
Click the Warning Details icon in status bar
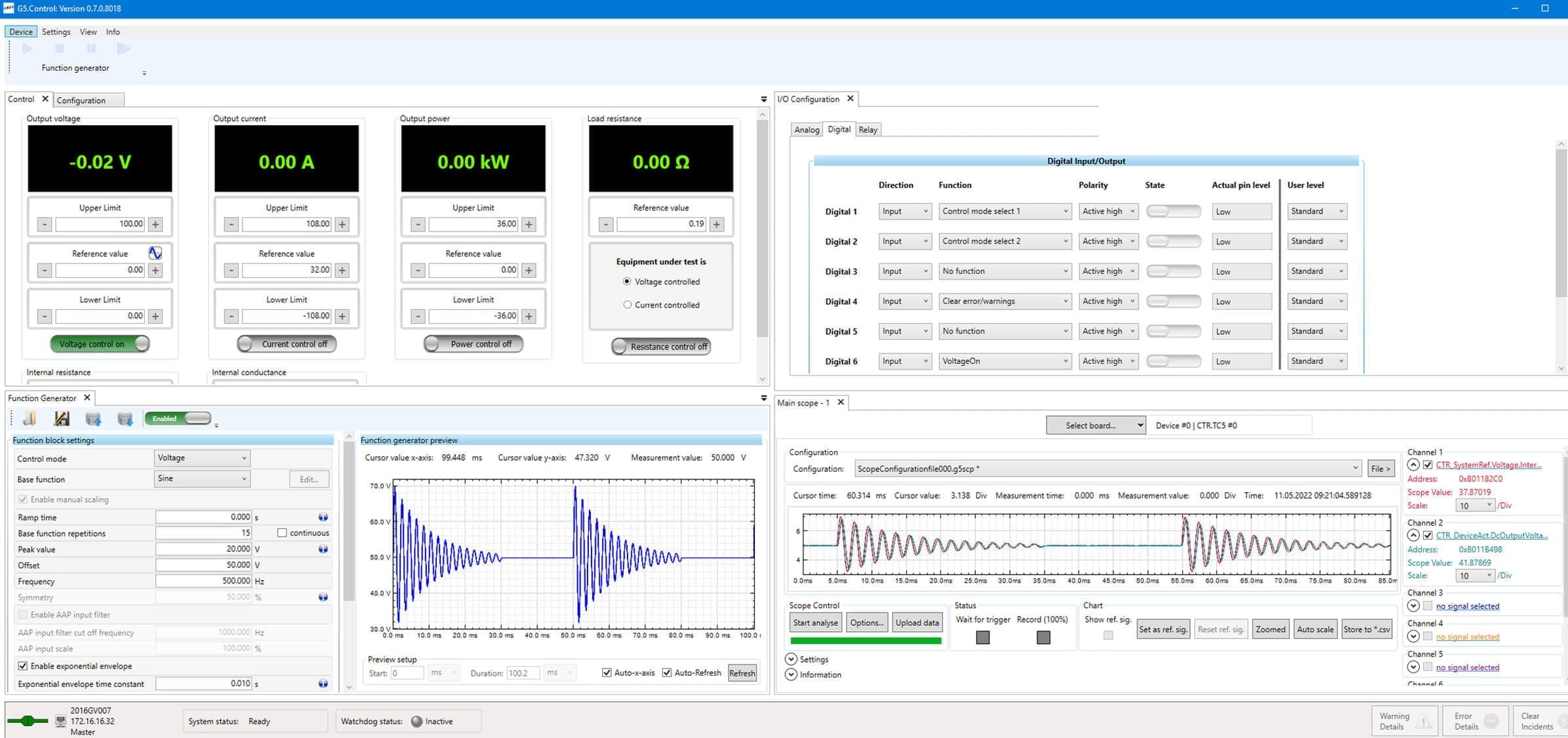coord(1423,722)
